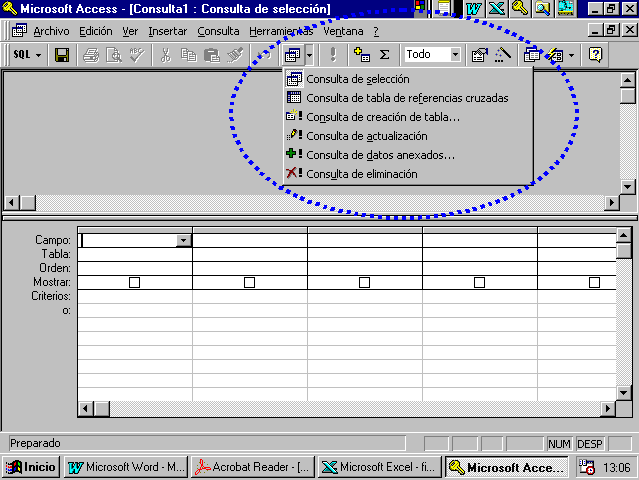Click the Access key icon in shortcut bar
Viewport: 639px width, 480px height.
pyautogui.click(x=520, y=8)
